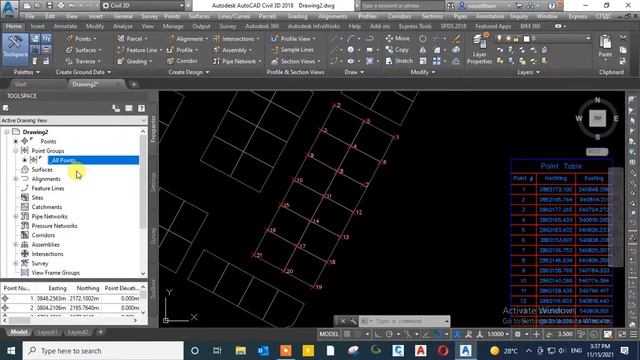
Task: Click the Paste clipboard button
Action: coord(605,46)
